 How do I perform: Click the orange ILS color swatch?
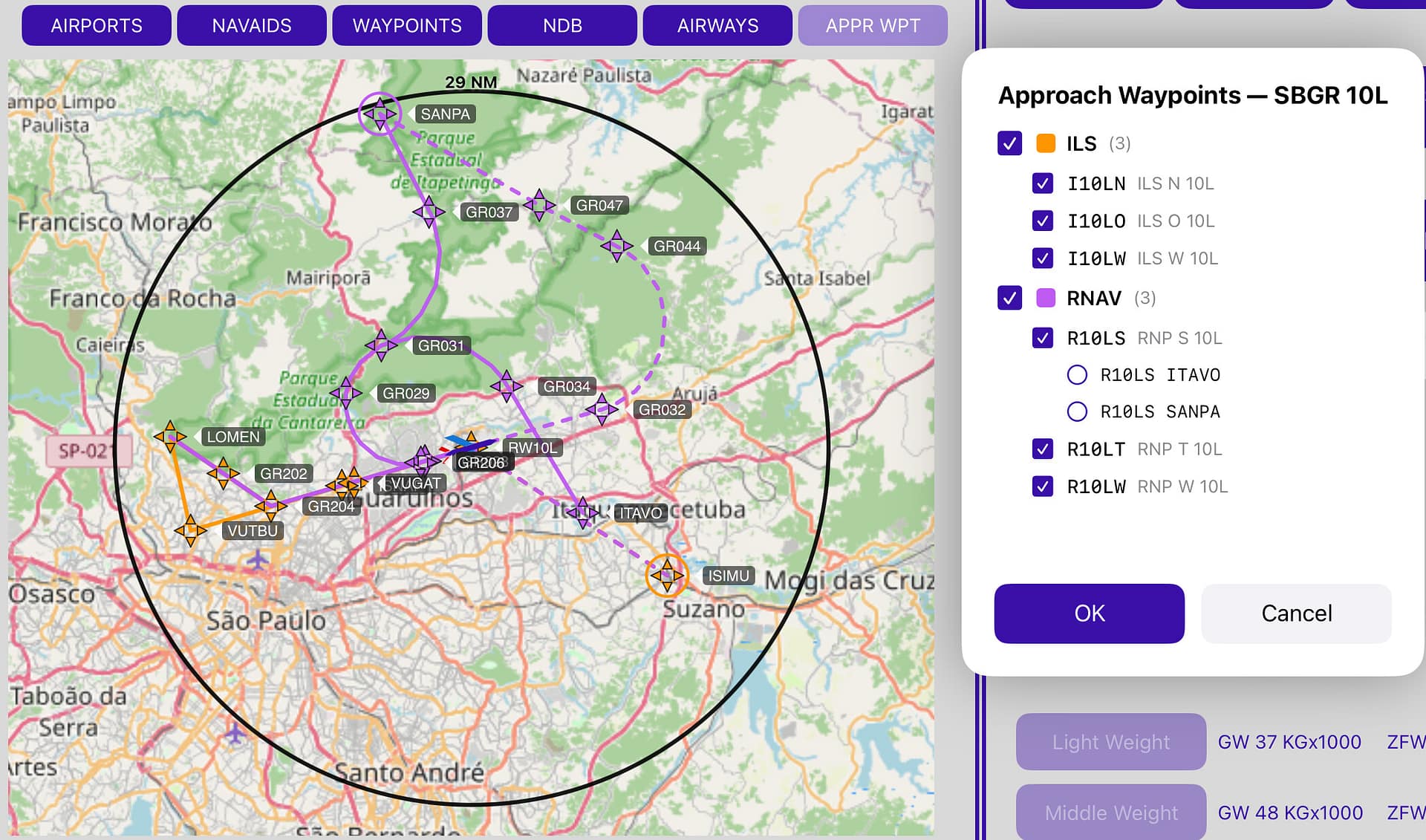1046,143
